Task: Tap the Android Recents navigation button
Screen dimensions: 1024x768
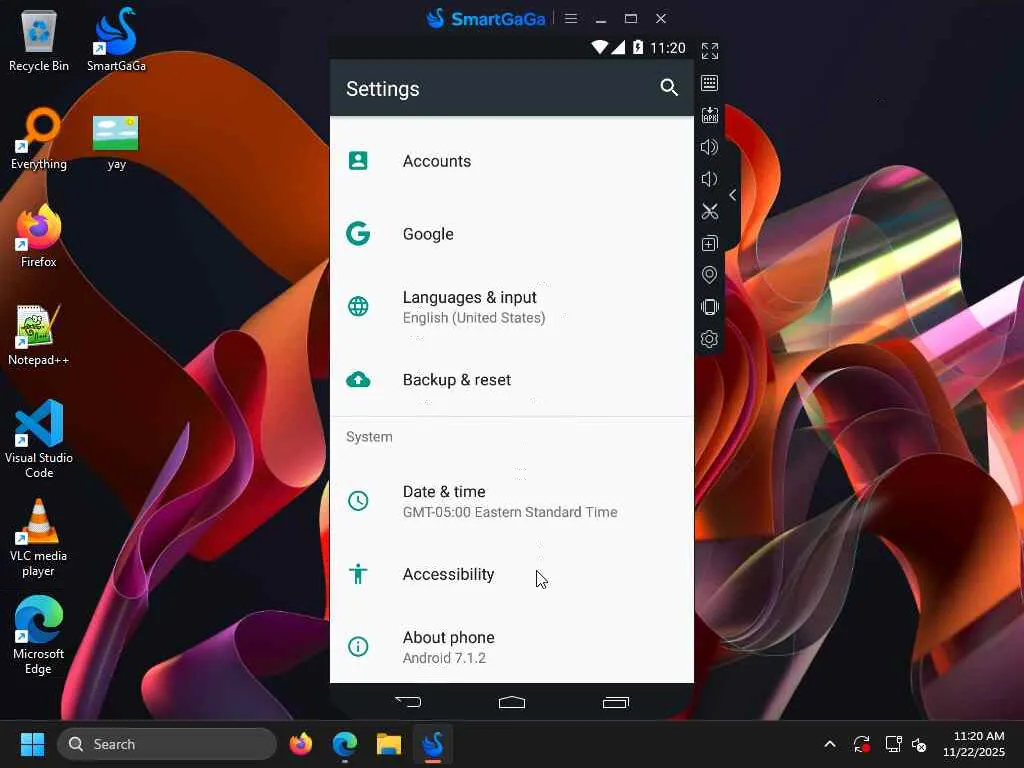Action: (615, 702)
